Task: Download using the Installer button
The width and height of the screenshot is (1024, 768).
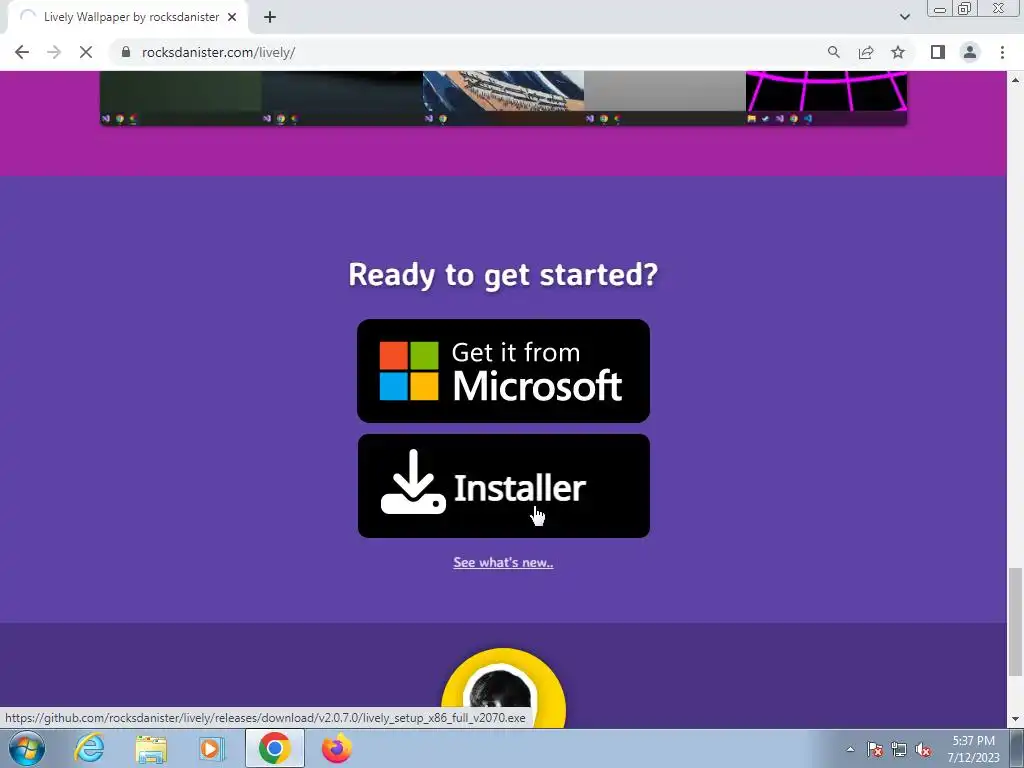Action: click(504, 486)
